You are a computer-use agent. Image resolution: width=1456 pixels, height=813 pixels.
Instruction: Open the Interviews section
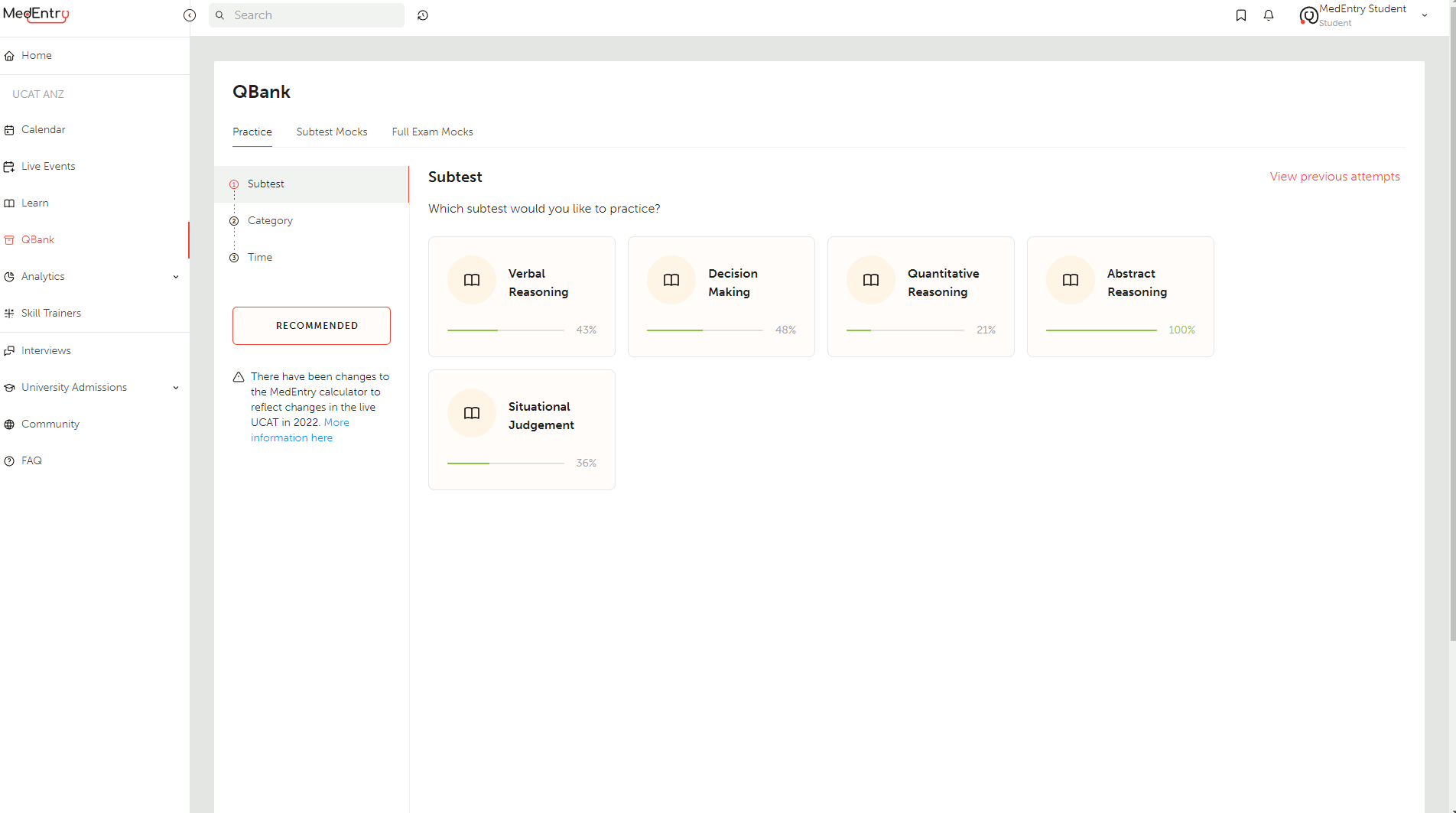click(x=47, y=350)
